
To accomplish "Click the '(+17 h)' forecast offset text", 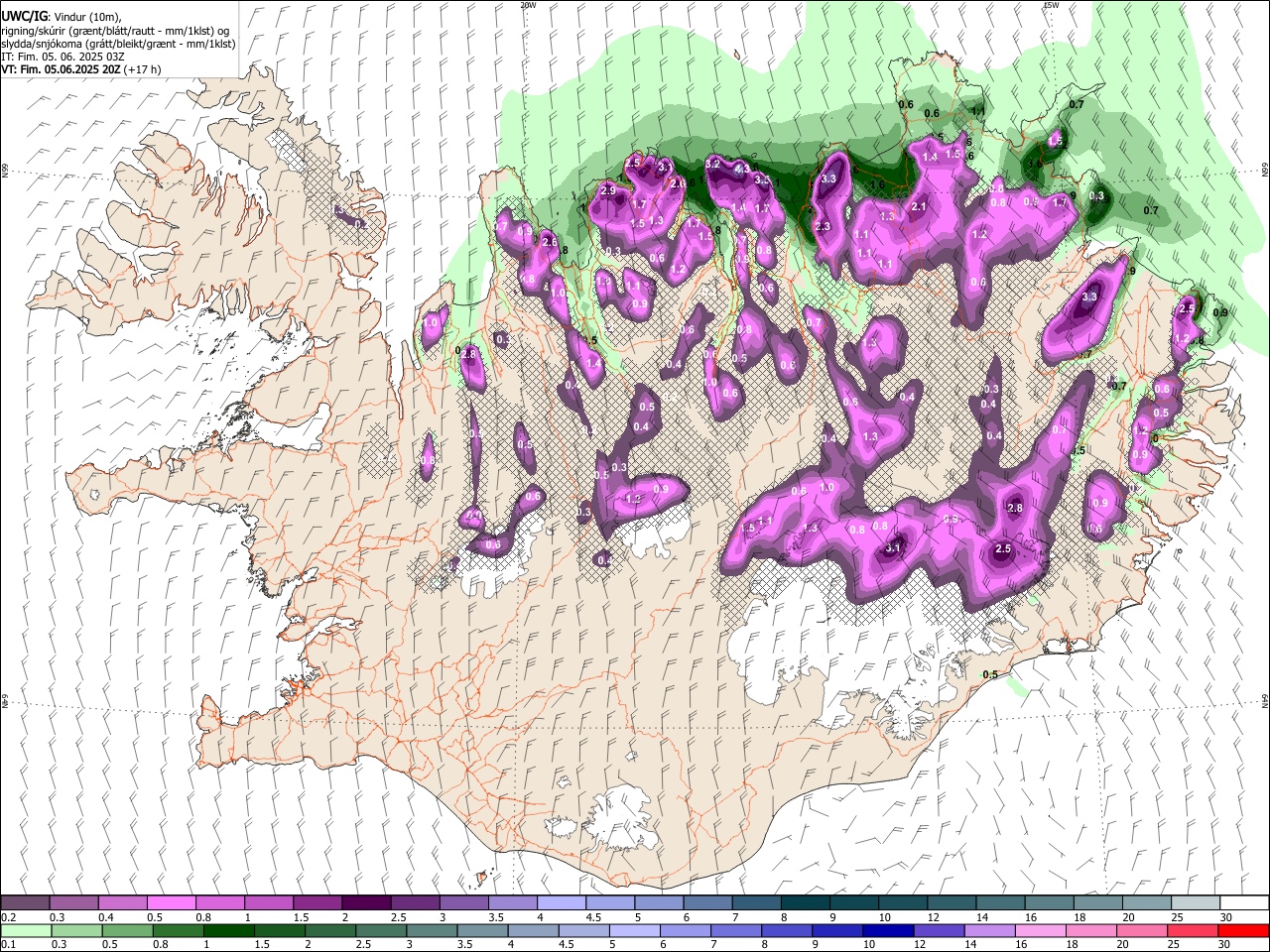I will coord(144,69).
